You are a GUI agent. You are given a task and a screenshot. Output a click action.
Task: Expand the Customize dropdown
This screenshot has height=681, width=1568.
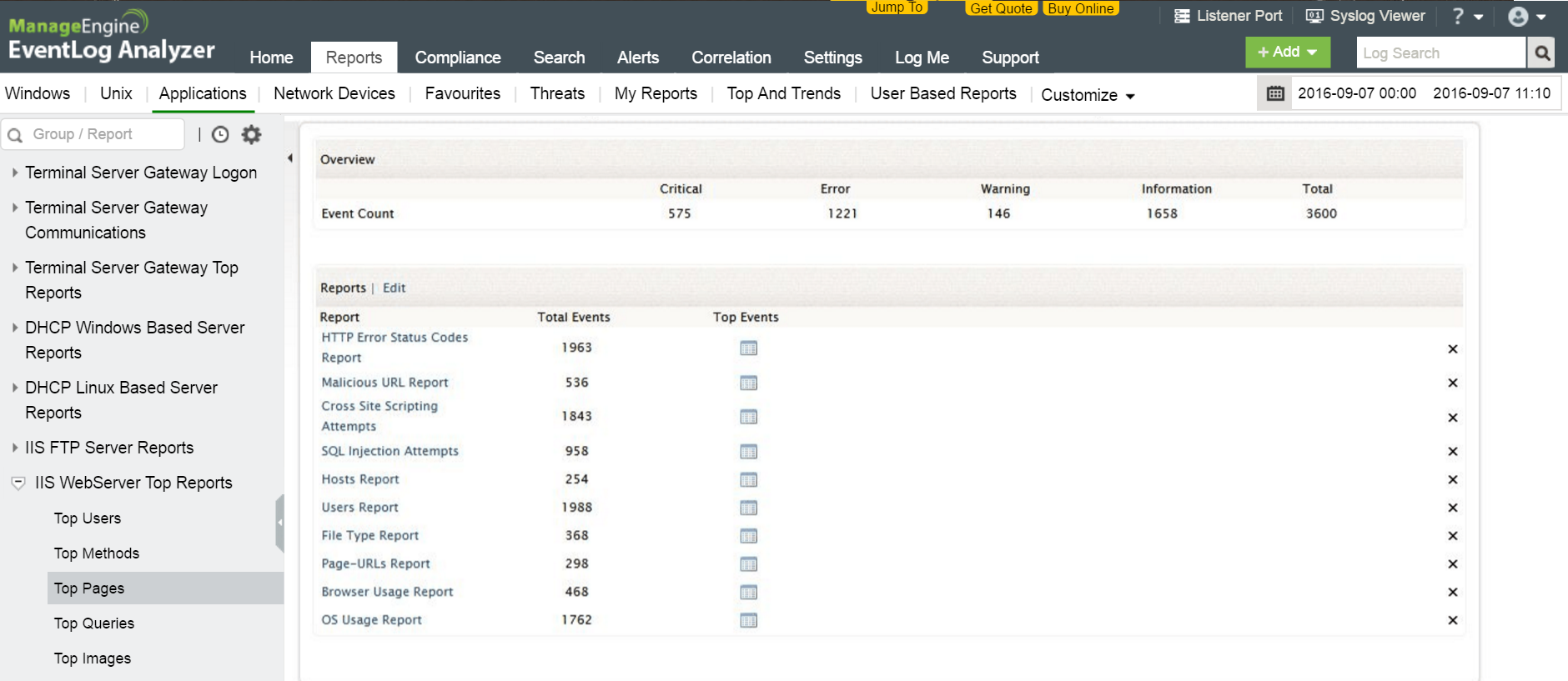pyautogui.click(x=1088, y=95)
